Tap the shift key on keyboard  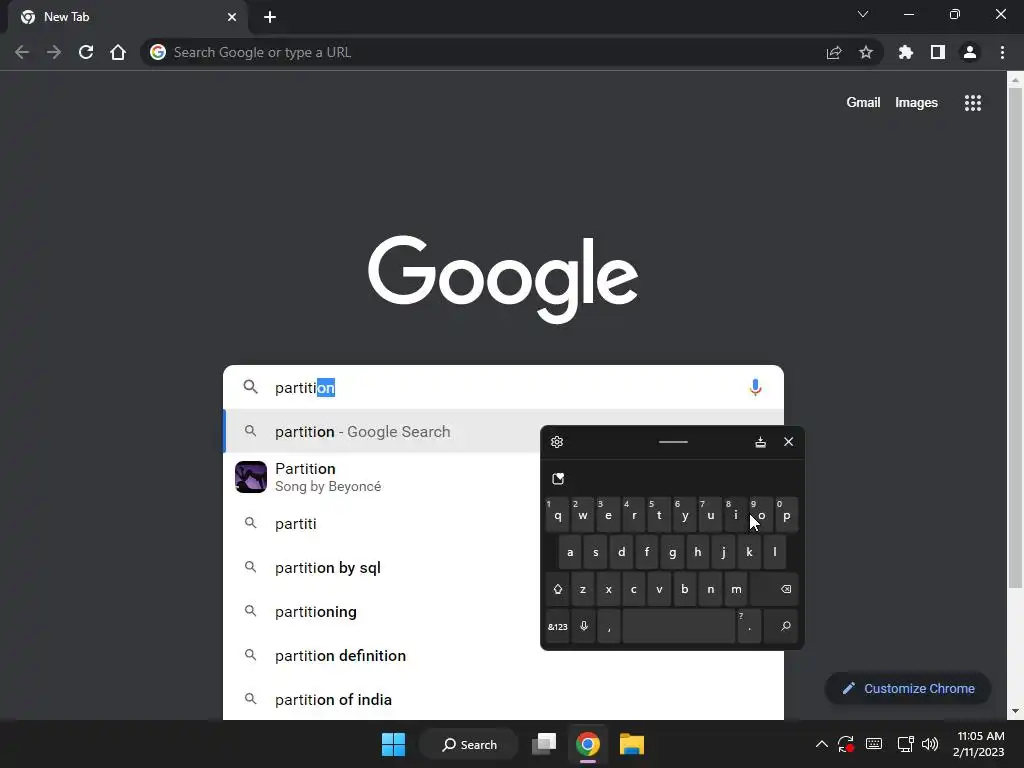(557, 589)
